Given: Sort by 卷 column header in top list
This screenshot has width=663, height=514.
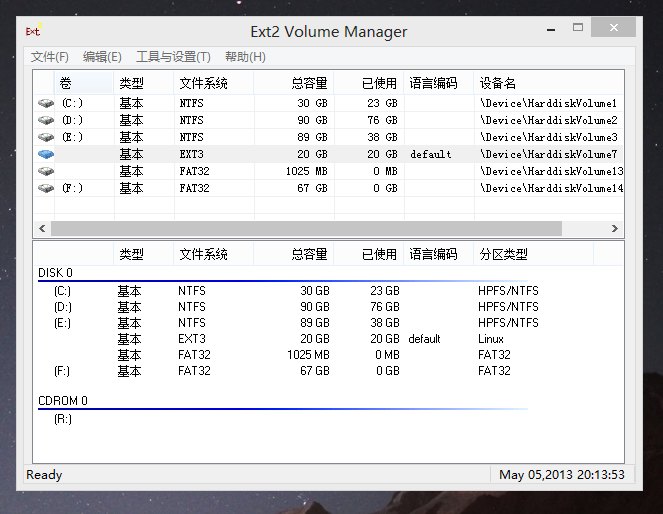Looking at the screenshot, I should (84, 82).
